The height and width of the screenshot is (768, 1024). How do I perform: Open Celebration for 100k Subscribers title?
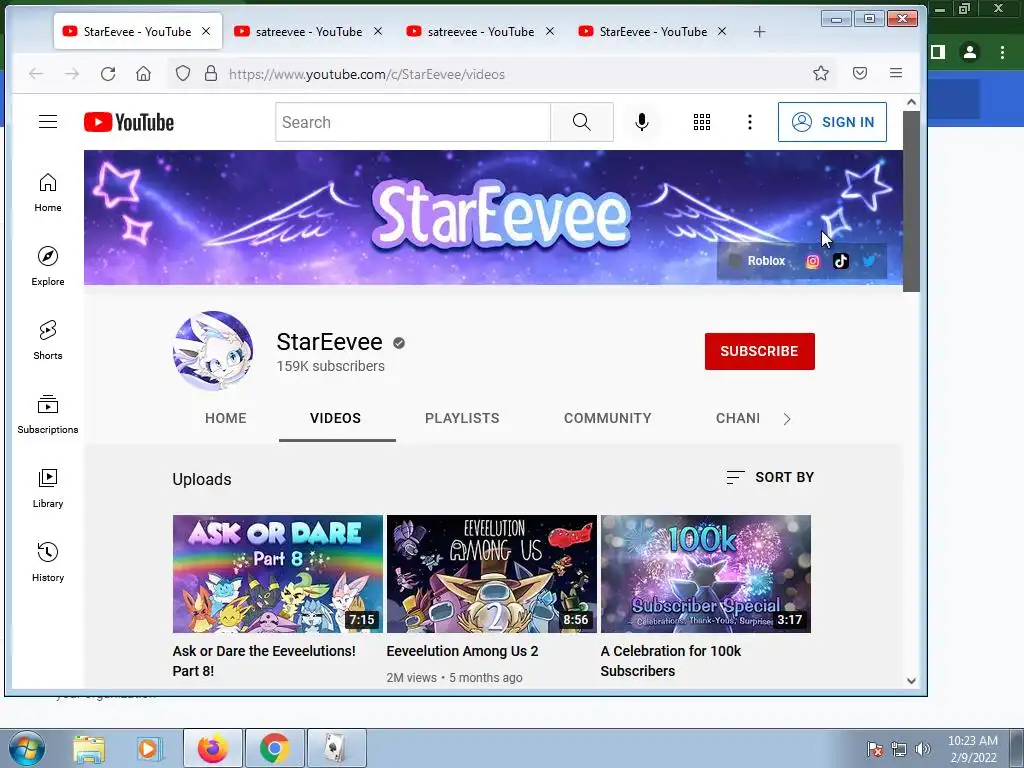click(671, 661)
